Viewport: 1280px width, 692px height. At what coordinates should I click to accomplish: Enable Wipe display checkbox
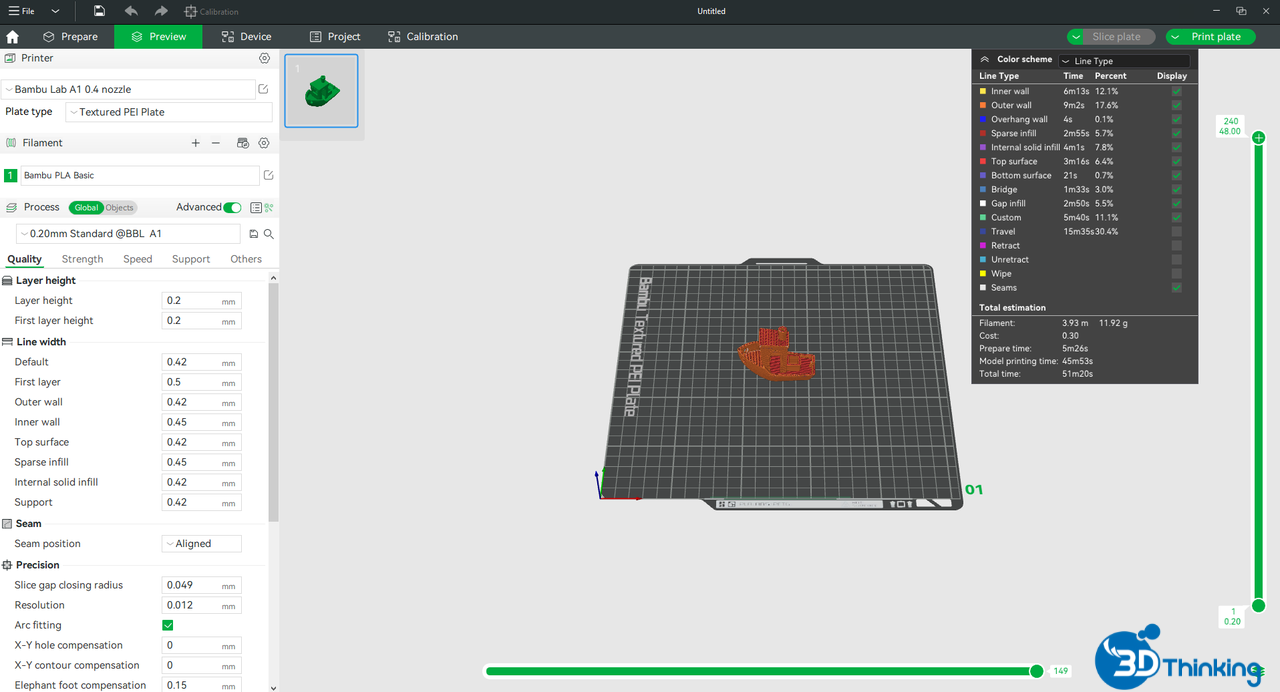click(x=1176, y=273)
